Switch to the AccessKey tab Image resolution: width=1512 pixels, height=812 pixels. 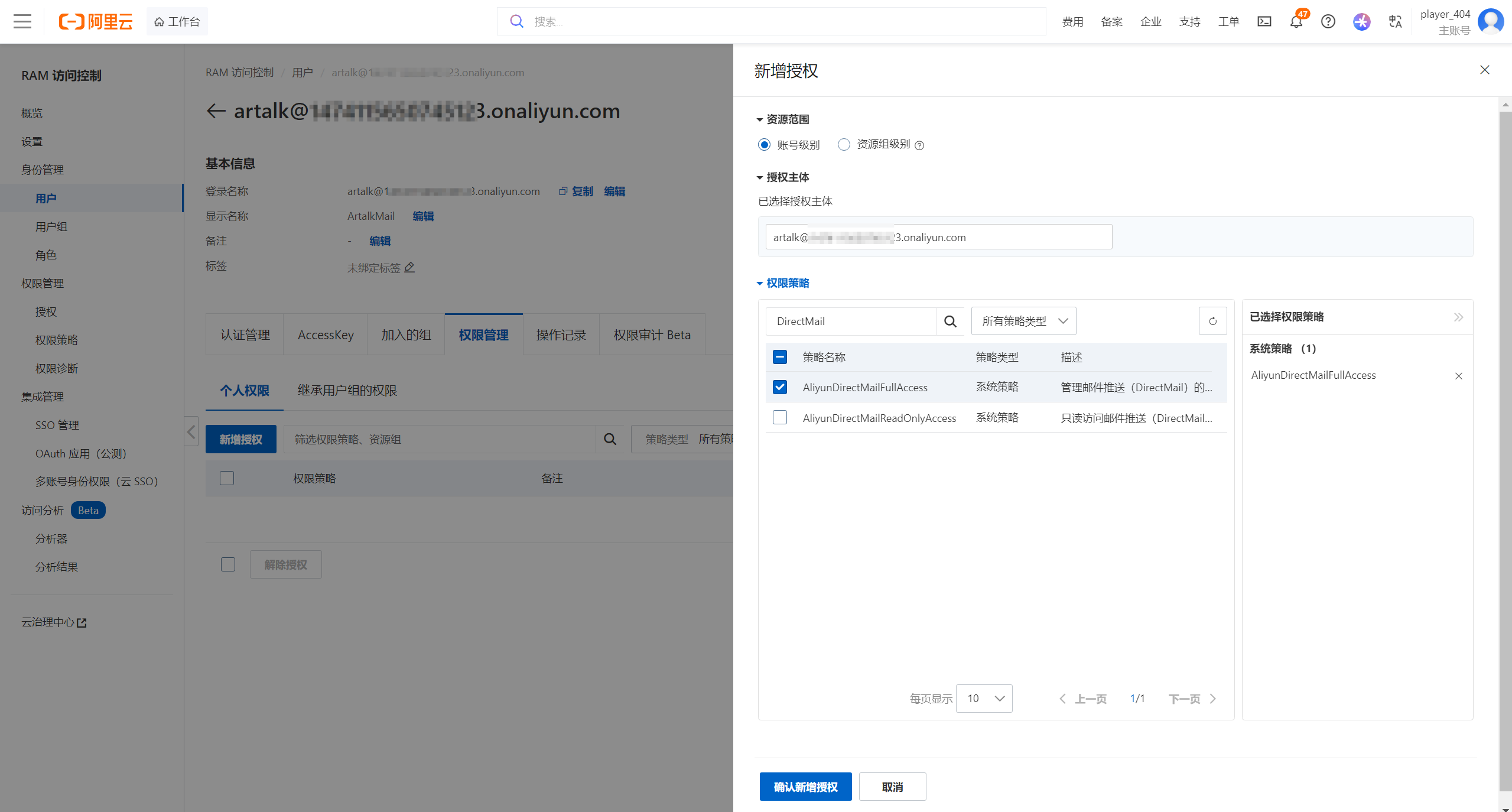click(326, 334)
